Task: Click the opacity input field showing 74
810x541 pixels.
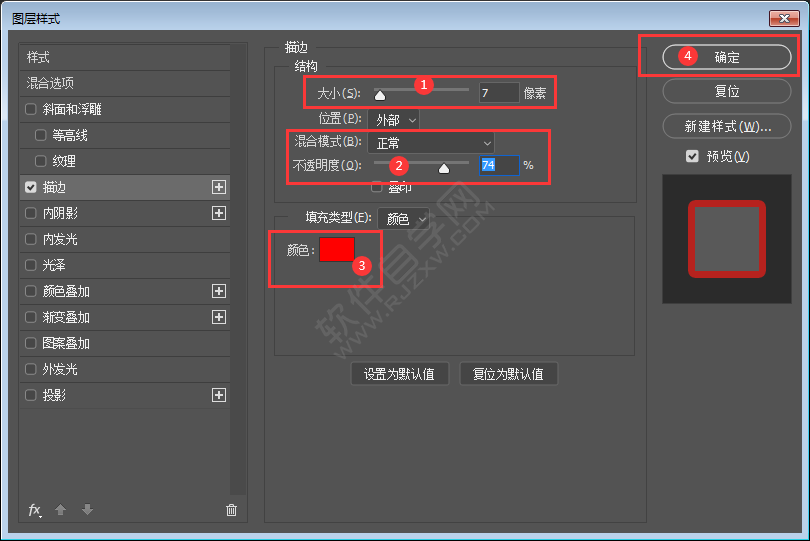Action: (x=499, y=165)
